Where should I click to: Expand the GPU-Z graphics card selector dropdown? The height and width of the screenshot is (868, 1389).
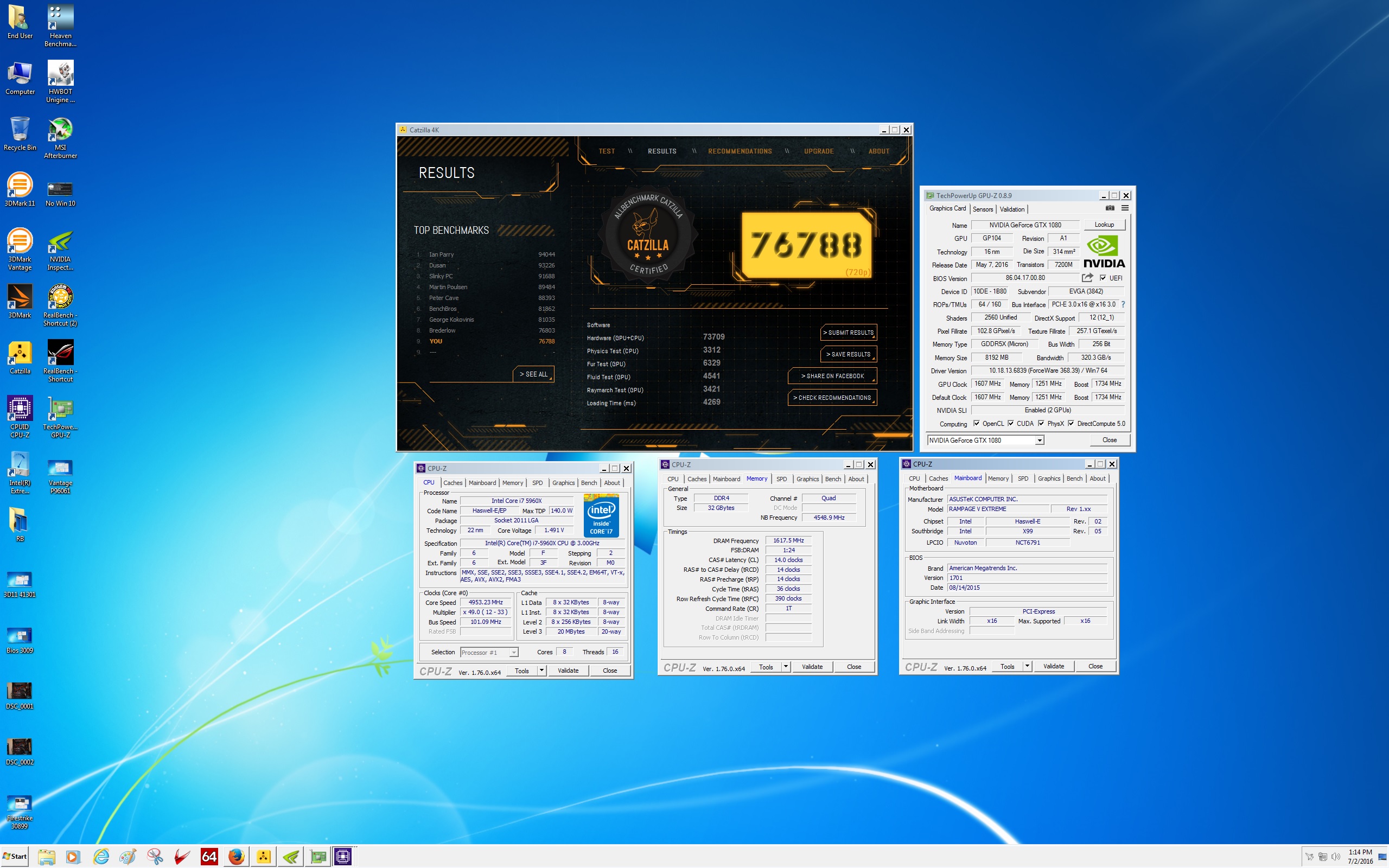pyautogui.click(x=1039, y=441)
